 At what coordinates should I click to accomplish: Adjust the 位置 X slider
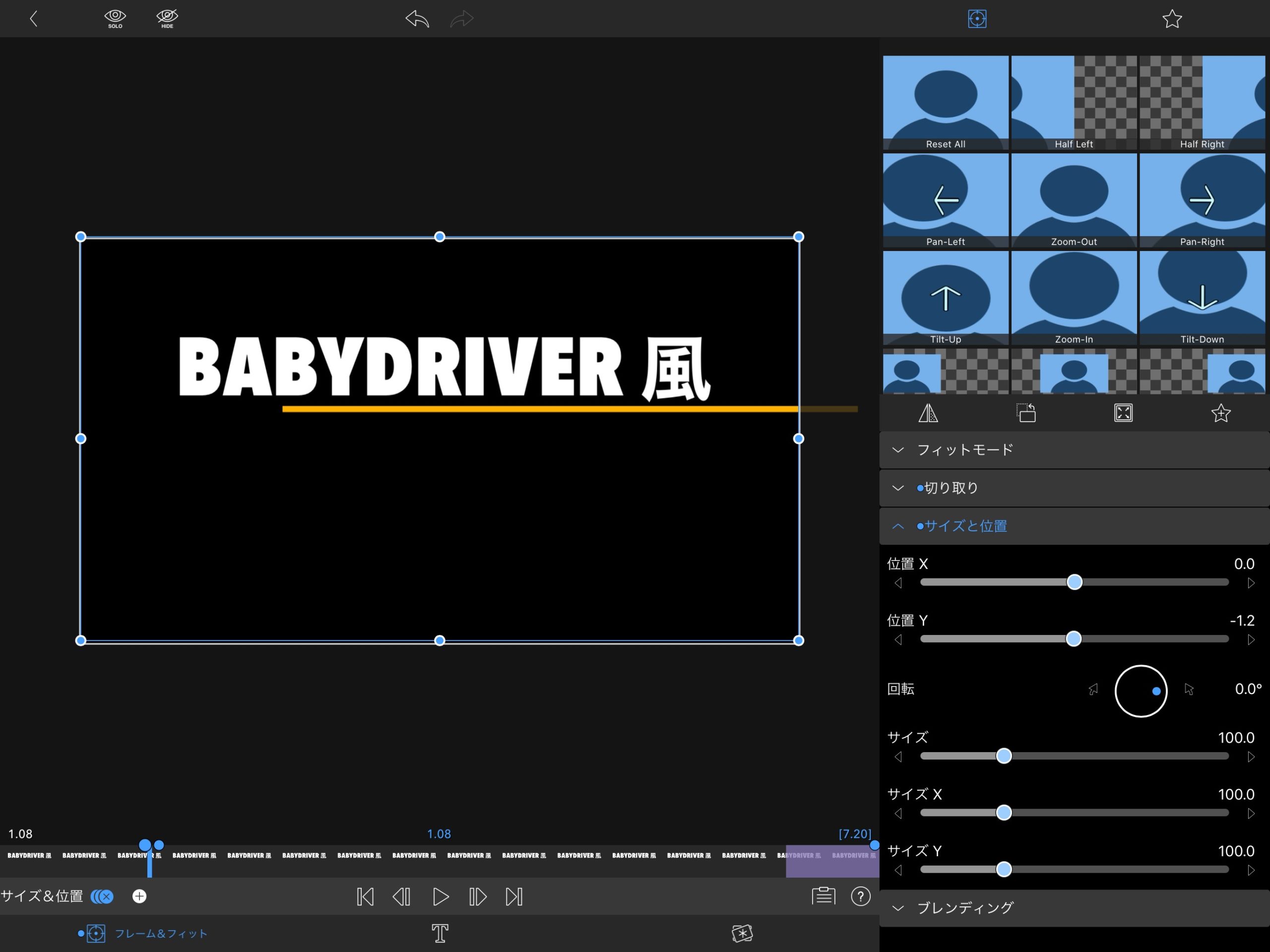click(x=1074, y=582)
